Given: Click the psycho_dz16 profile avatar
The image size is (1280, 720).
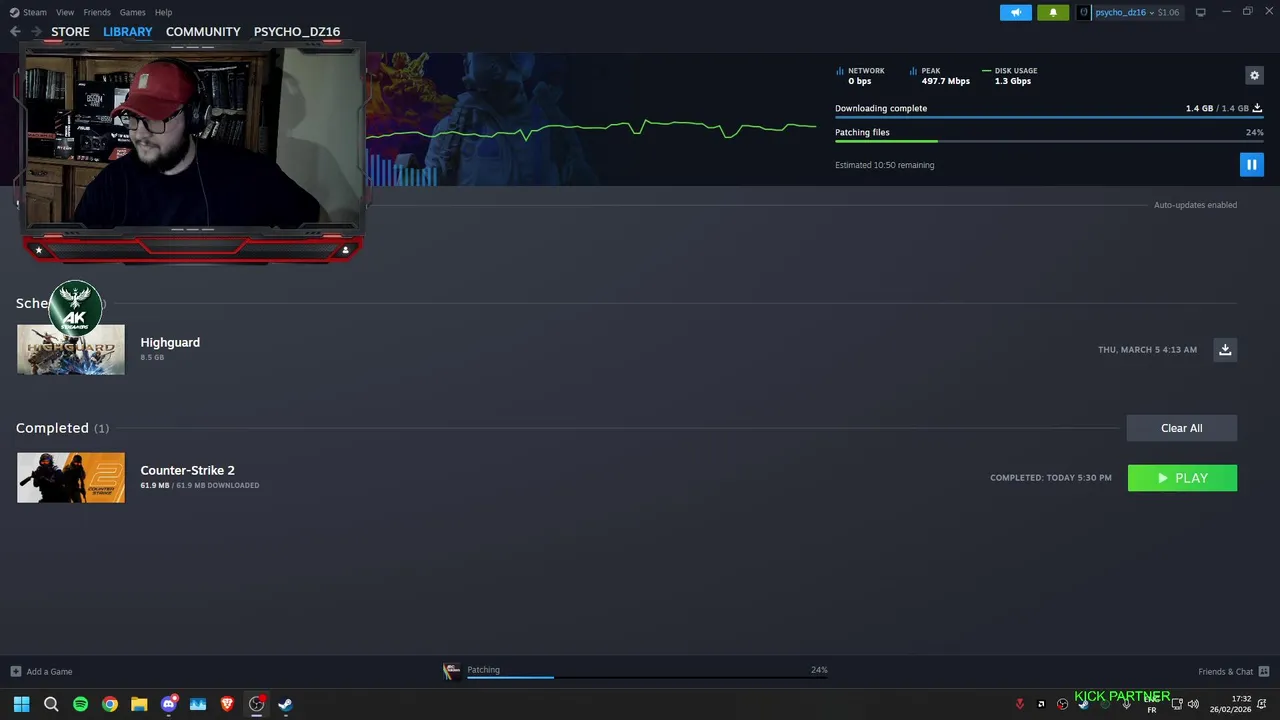Looking at the screenshot, I should [1083, 12].
